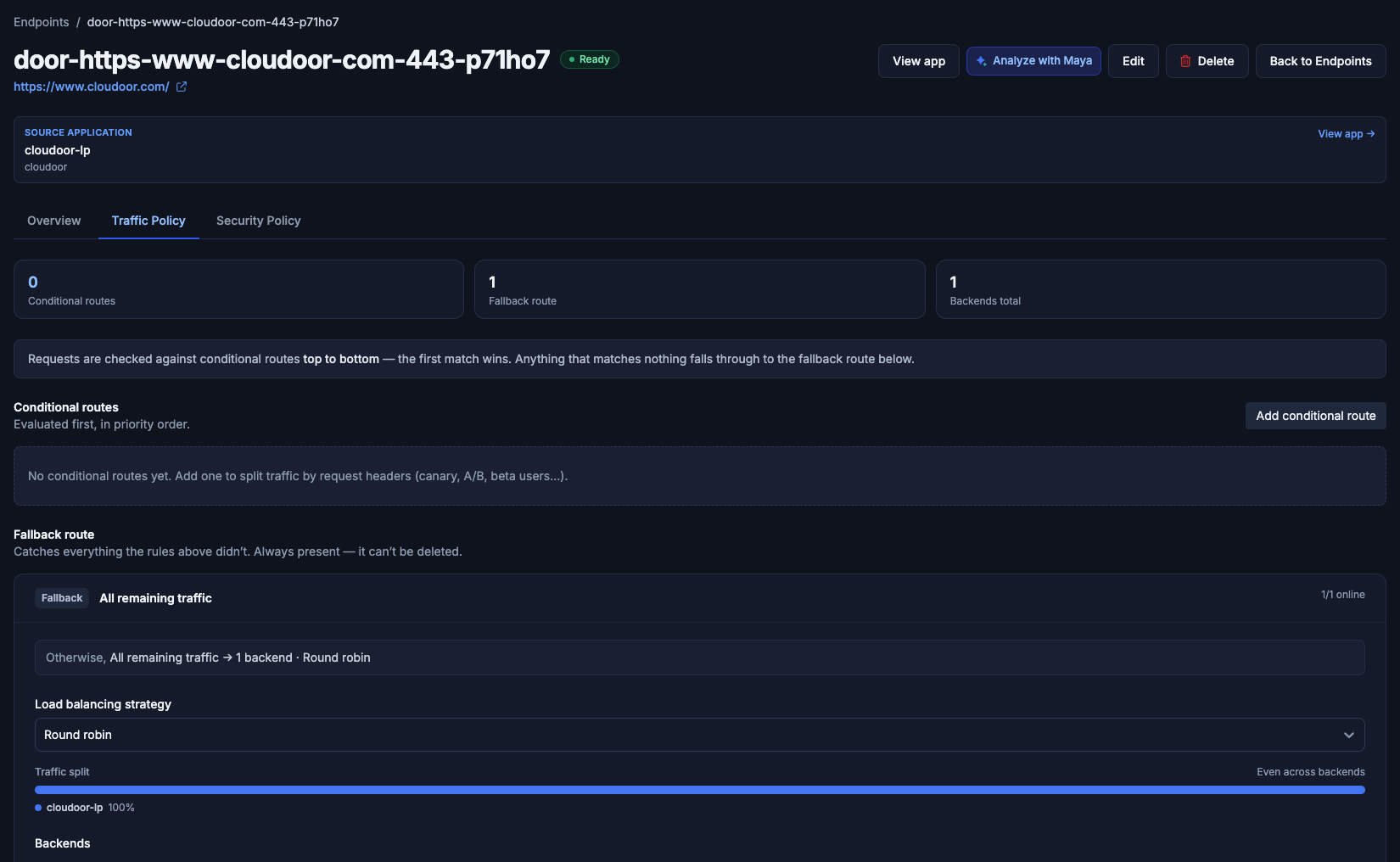This screenshot has width=1400, height=862.
Task: Click the blue traffic split progress bar
Action: coord(700,790)
